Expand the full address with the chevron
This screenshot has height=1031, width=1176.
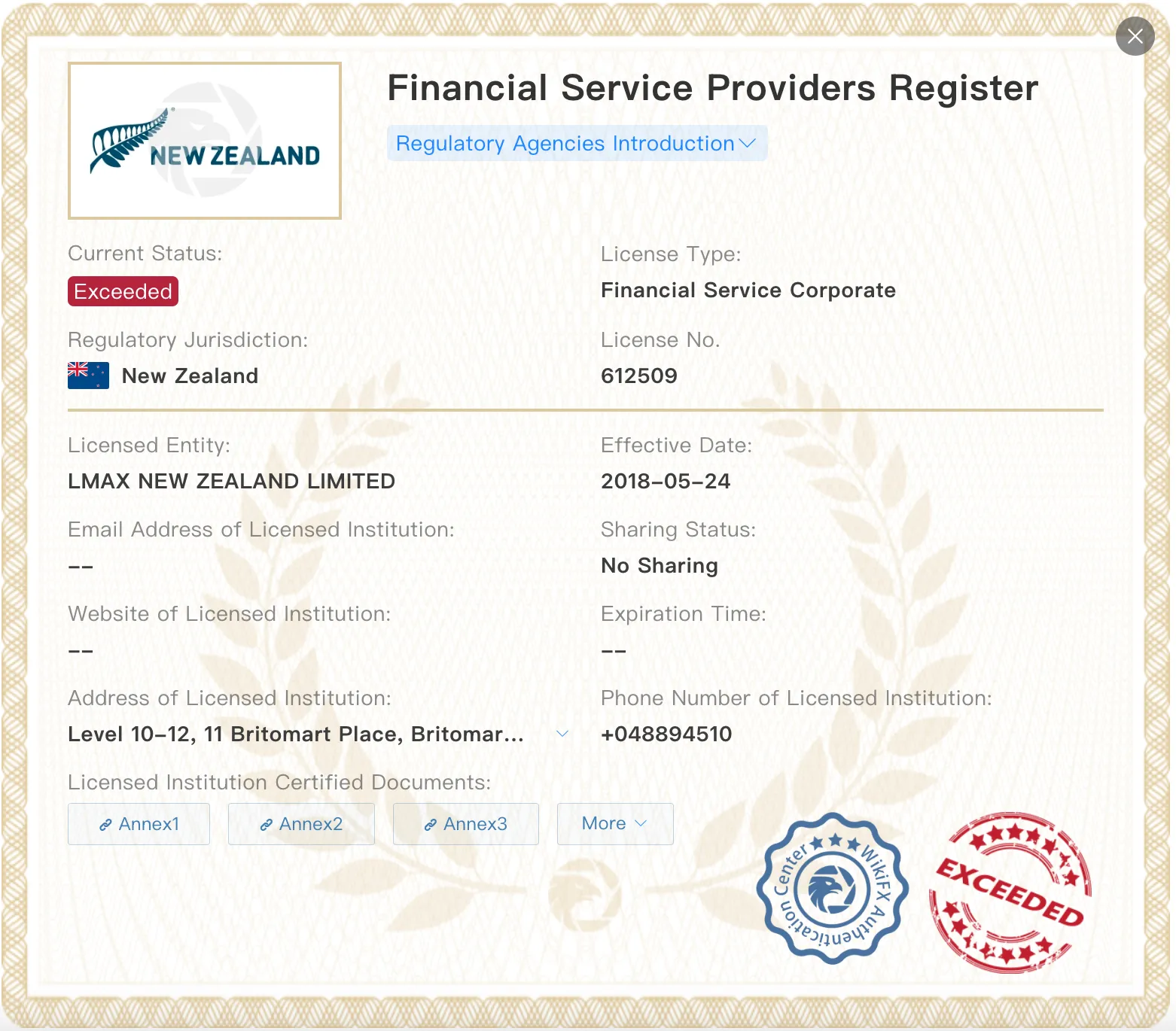[x=562, y=734]
